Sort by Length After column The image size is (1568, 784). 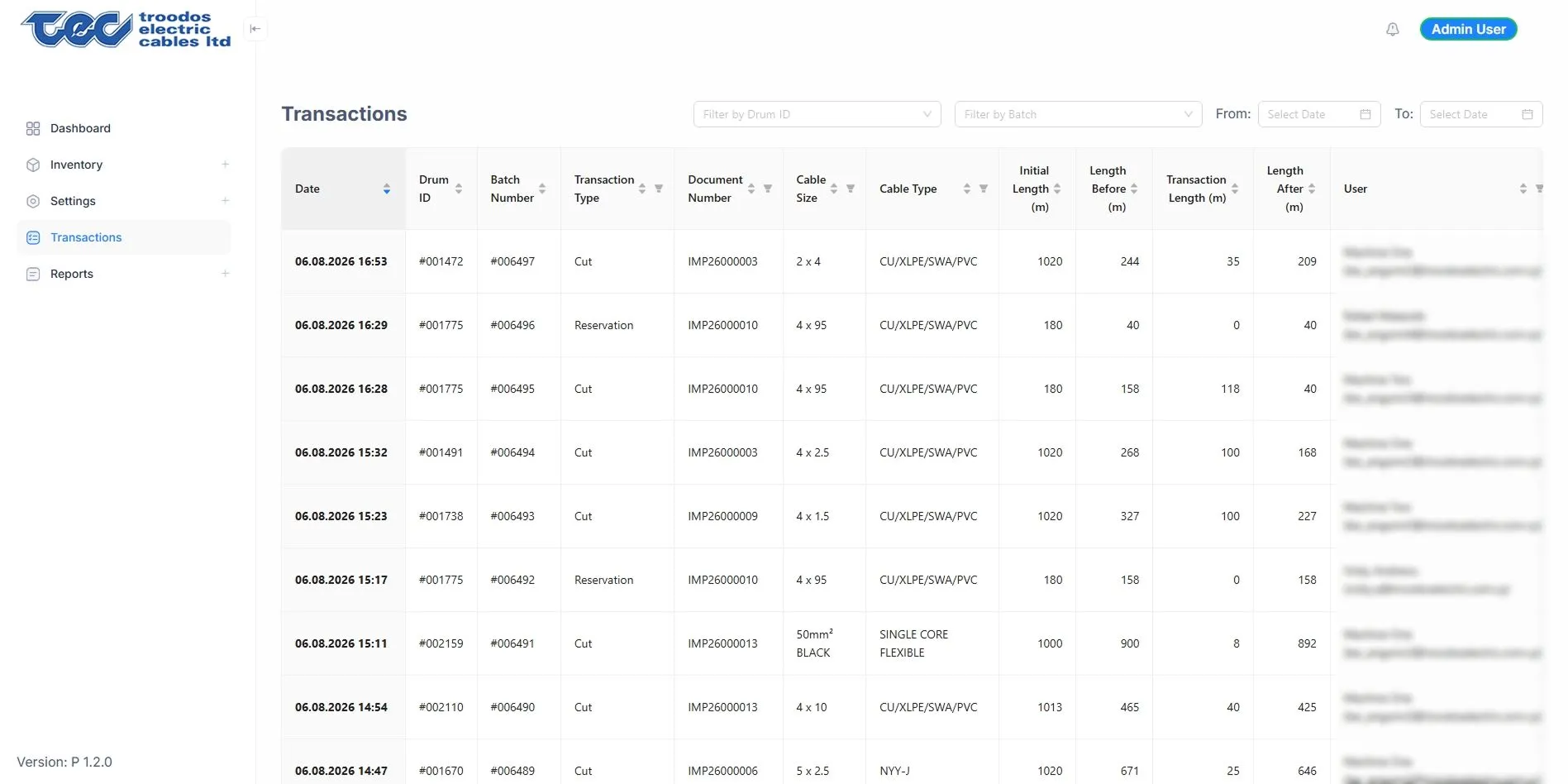click(x=1312, y=189)
